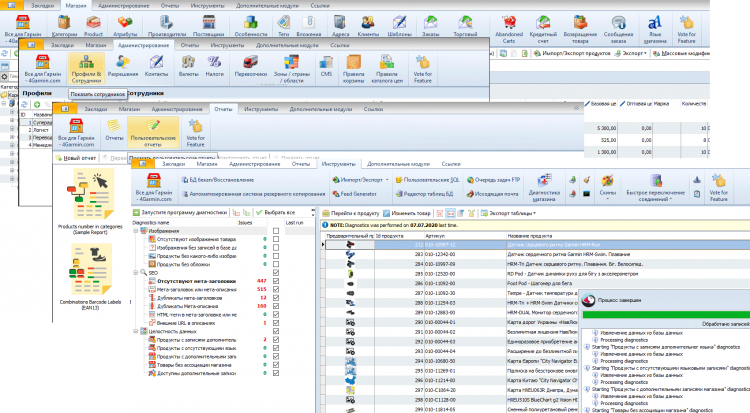
Task: Open Экспорт dropdown in top window toolbar
Action: [x=631, y=53]
